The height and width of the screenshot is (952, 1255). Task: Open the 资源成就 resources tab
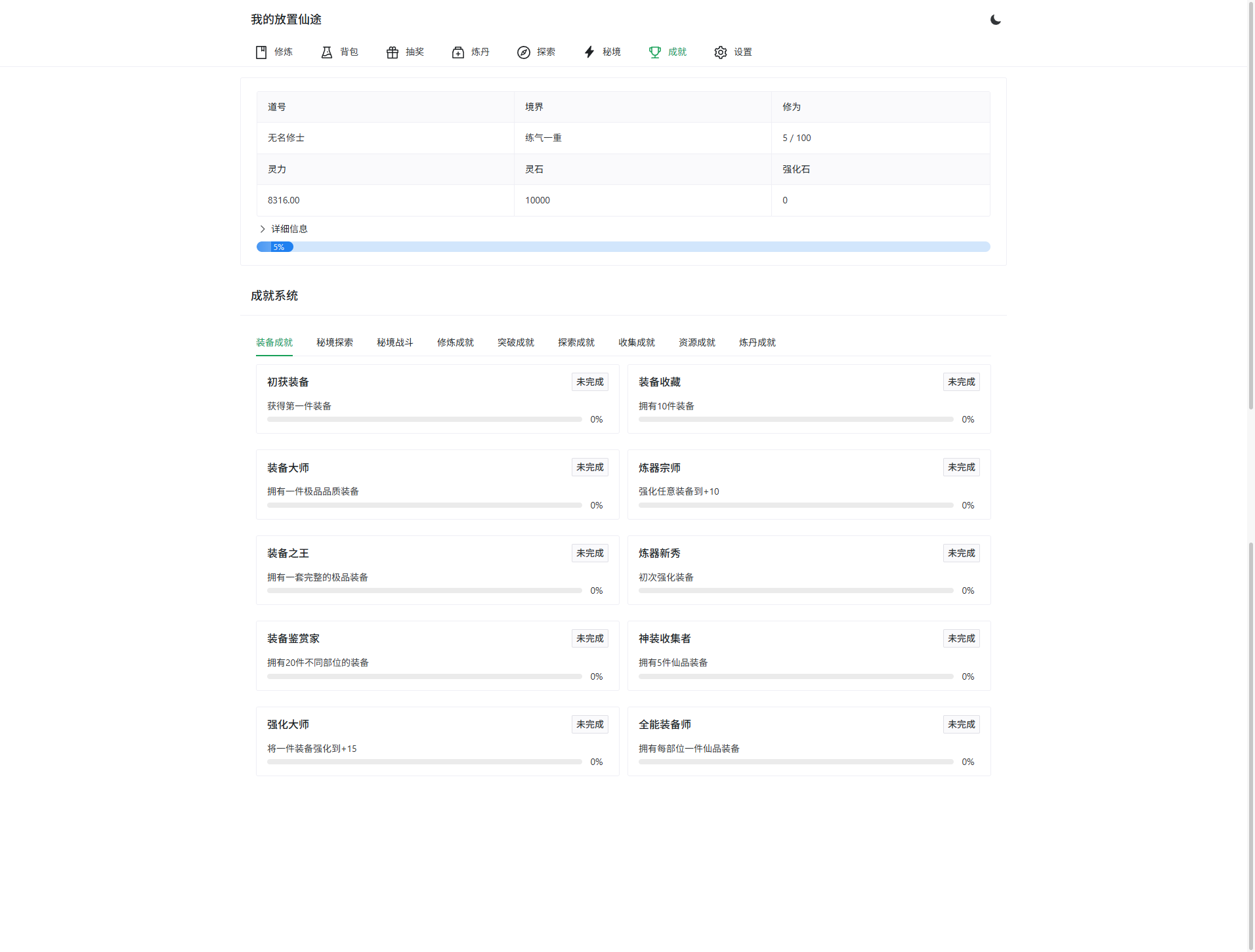[697, 342]
